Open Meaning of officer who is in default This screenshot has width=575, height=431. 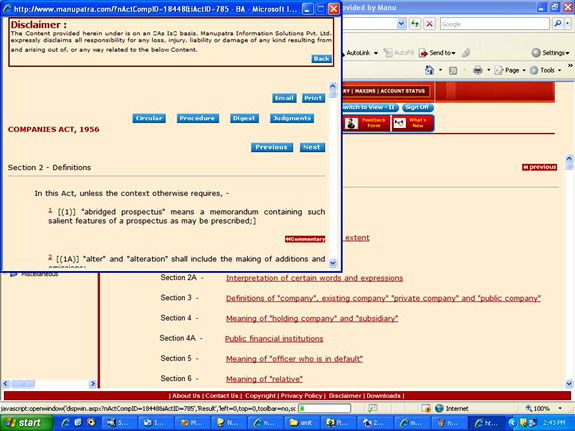click(x=294, y=359)
